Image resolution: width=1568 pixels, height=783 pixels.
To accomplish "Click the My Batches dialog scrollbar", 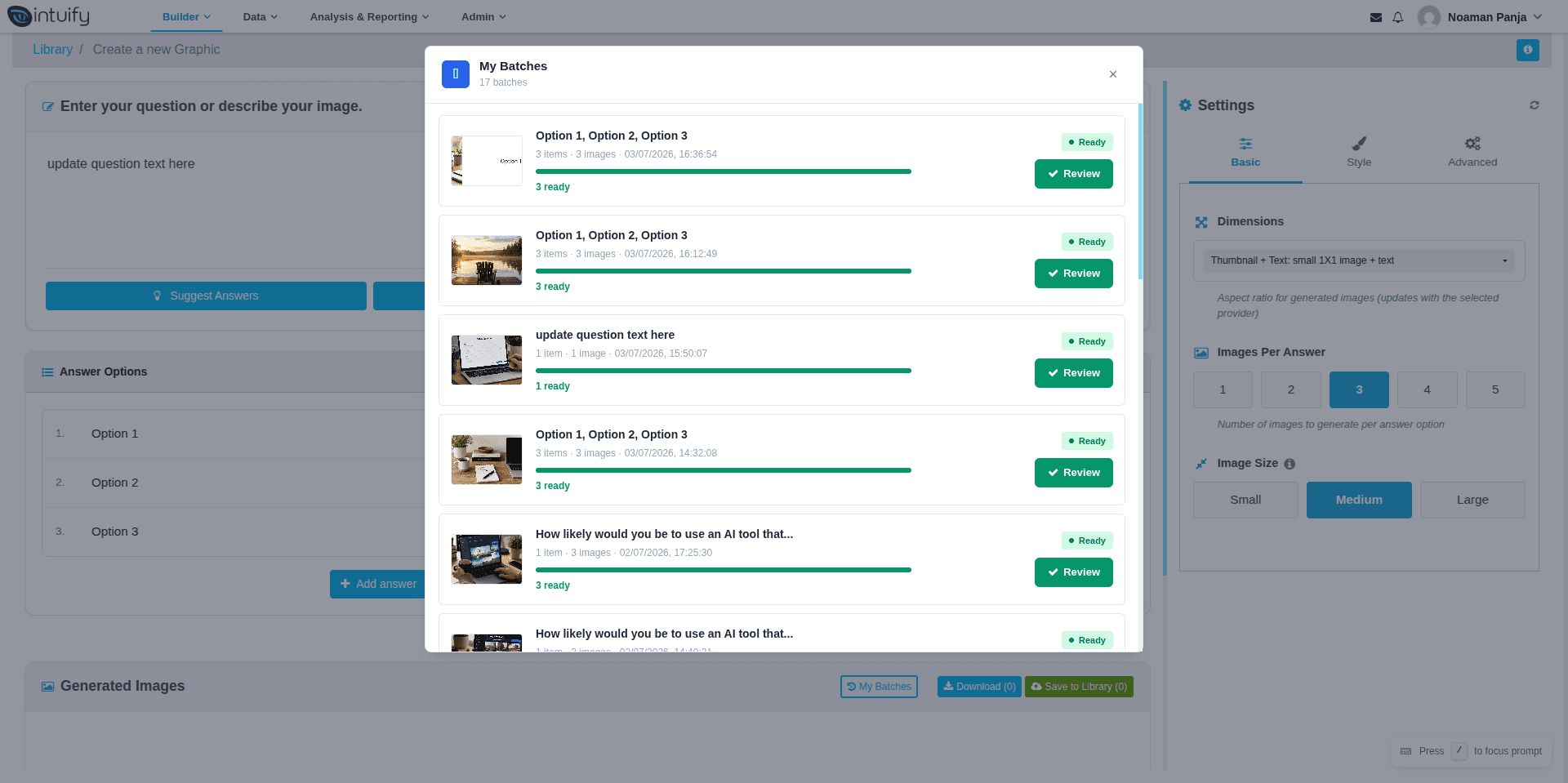I will tap(1140, 192).
